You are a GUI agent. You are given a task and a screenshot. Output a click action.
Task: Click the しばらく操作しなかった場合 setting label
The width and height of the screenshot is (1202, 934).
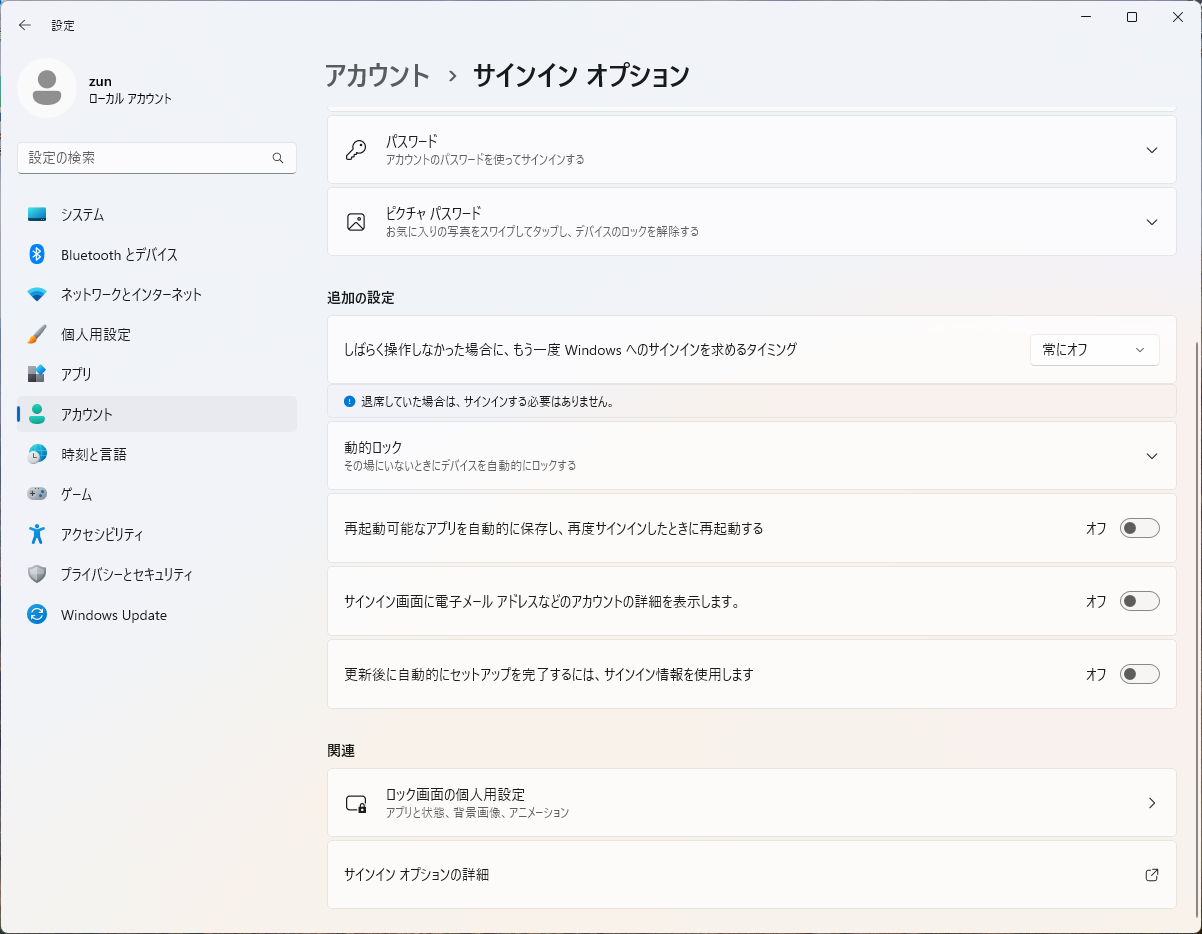pos(570,350)
